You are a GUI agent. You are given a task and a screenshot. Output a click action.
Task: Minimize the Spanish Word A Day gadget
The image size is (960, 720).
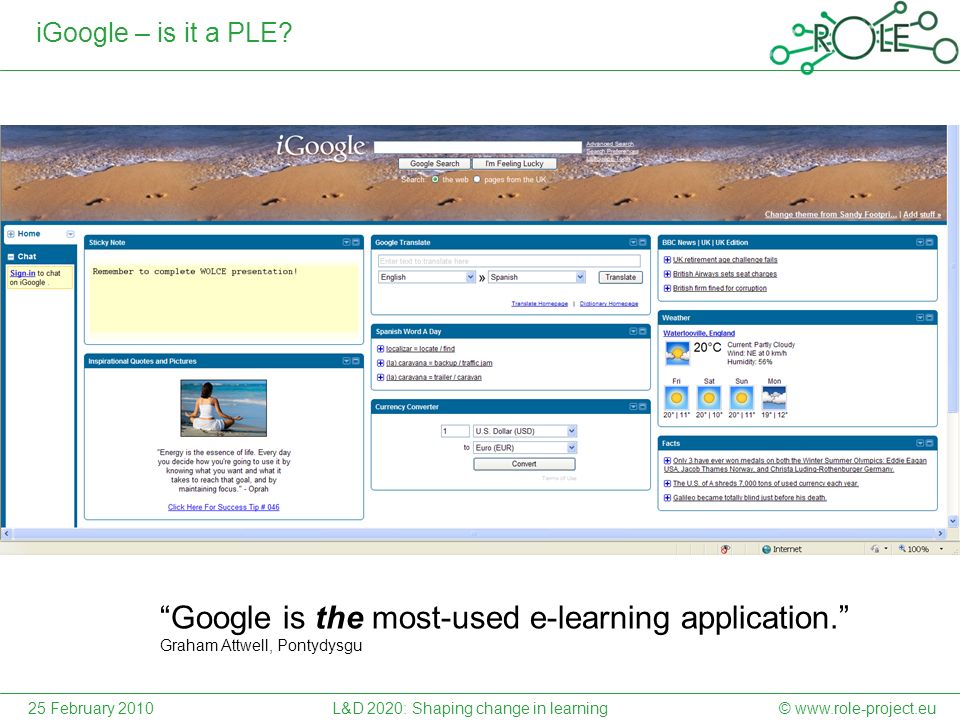[642, 331]
